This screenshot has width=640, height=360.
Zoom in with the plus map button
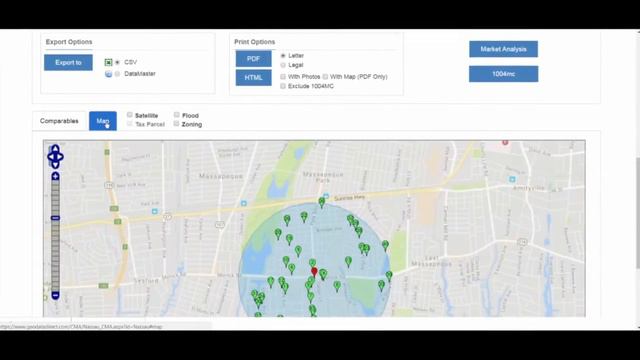[x=56, y=176]
